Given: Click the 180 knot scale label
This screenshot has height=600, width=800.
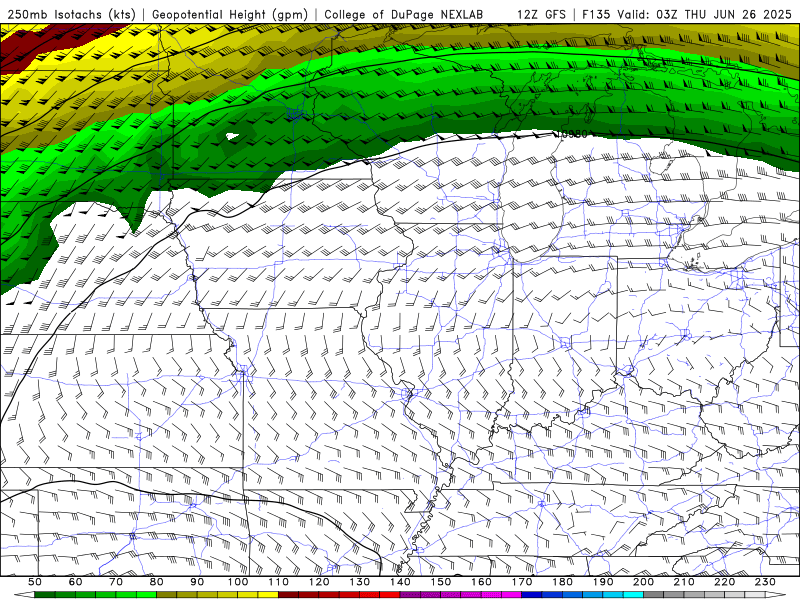Looking at the screenshot, I should (562, 582).
